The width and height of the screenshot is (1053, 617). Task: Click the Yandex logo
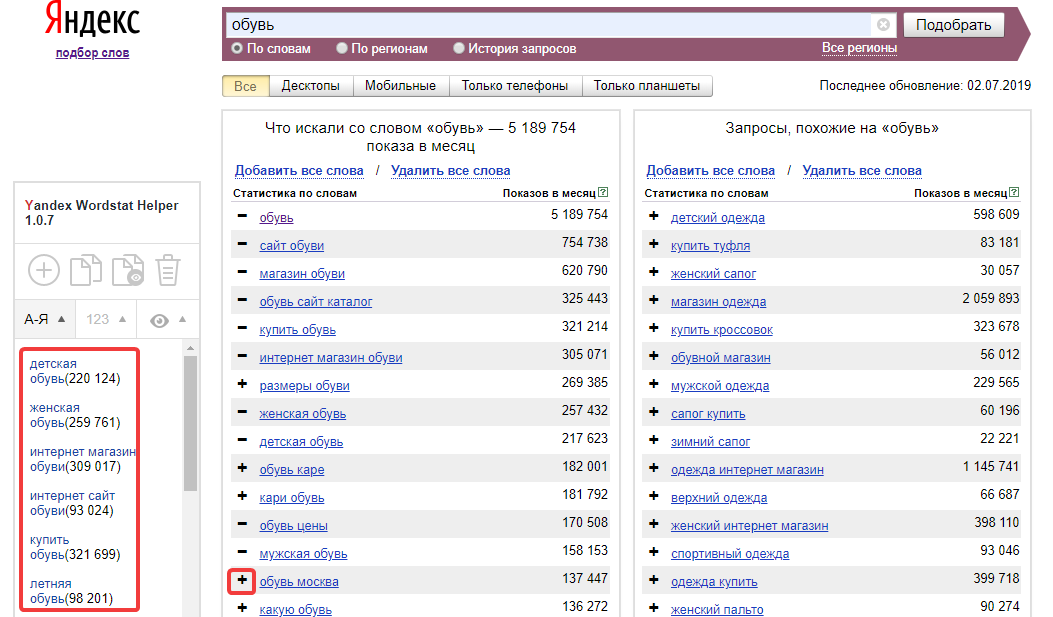coord(92,19)
